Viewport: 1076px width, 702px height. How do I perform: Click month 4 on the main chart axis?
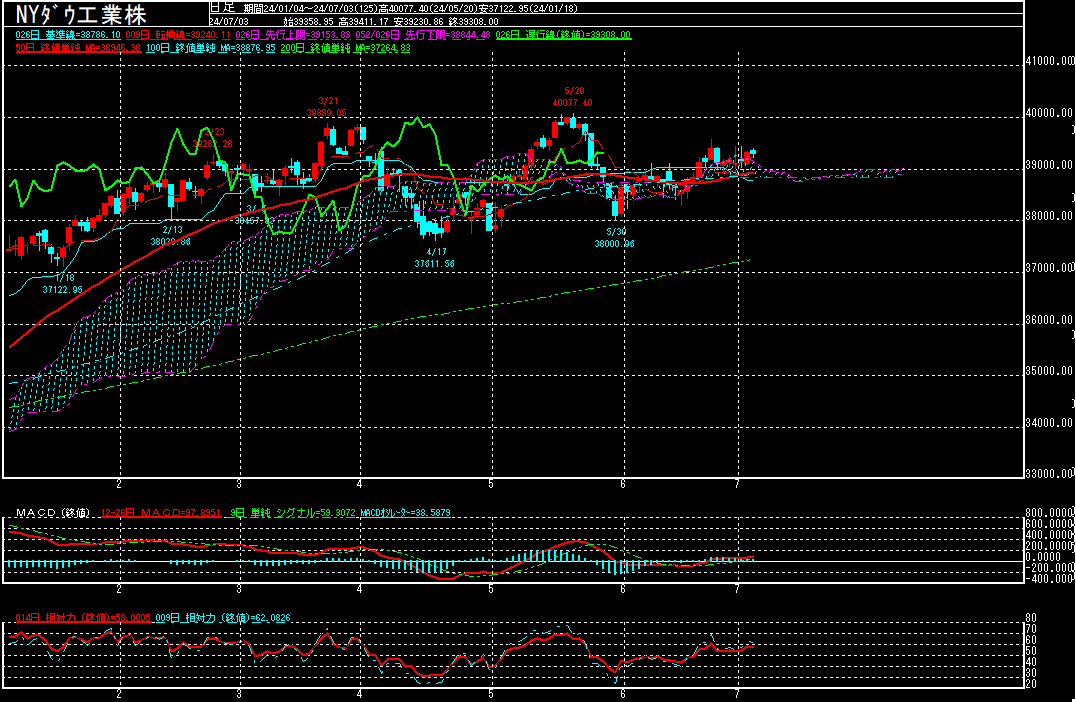click(x=360, y=484)
